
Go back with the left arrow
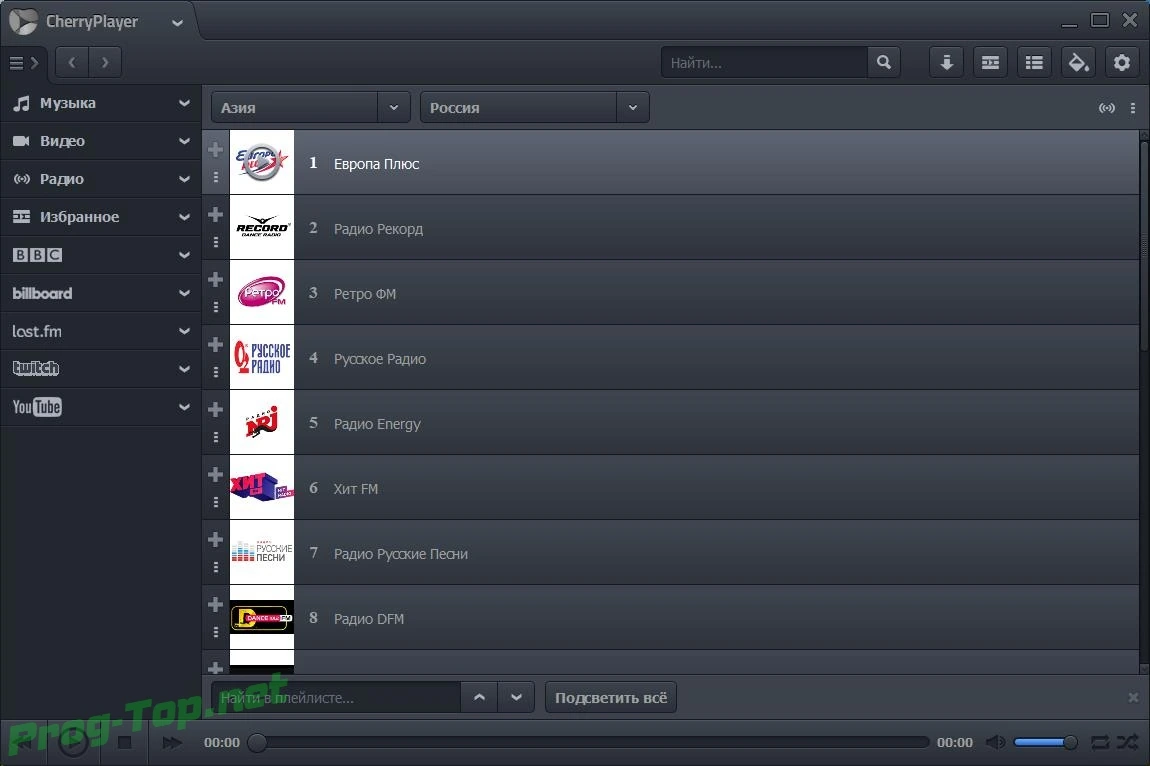pos(72,62)
